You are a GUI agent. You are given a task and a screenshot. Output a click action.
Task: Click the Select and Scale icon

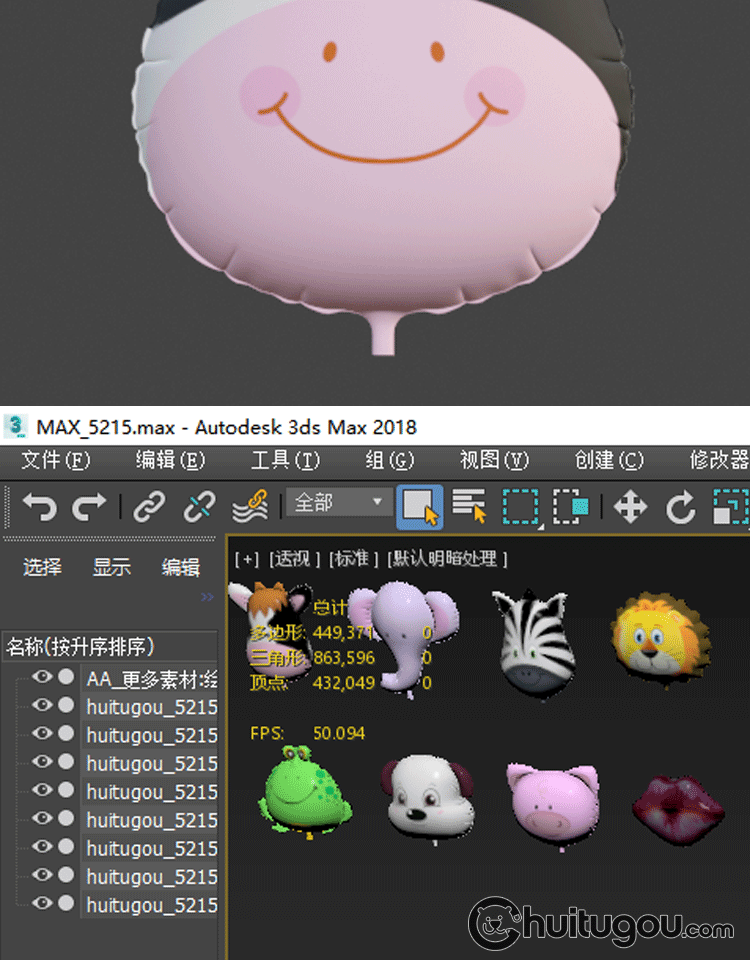(731, 507)
